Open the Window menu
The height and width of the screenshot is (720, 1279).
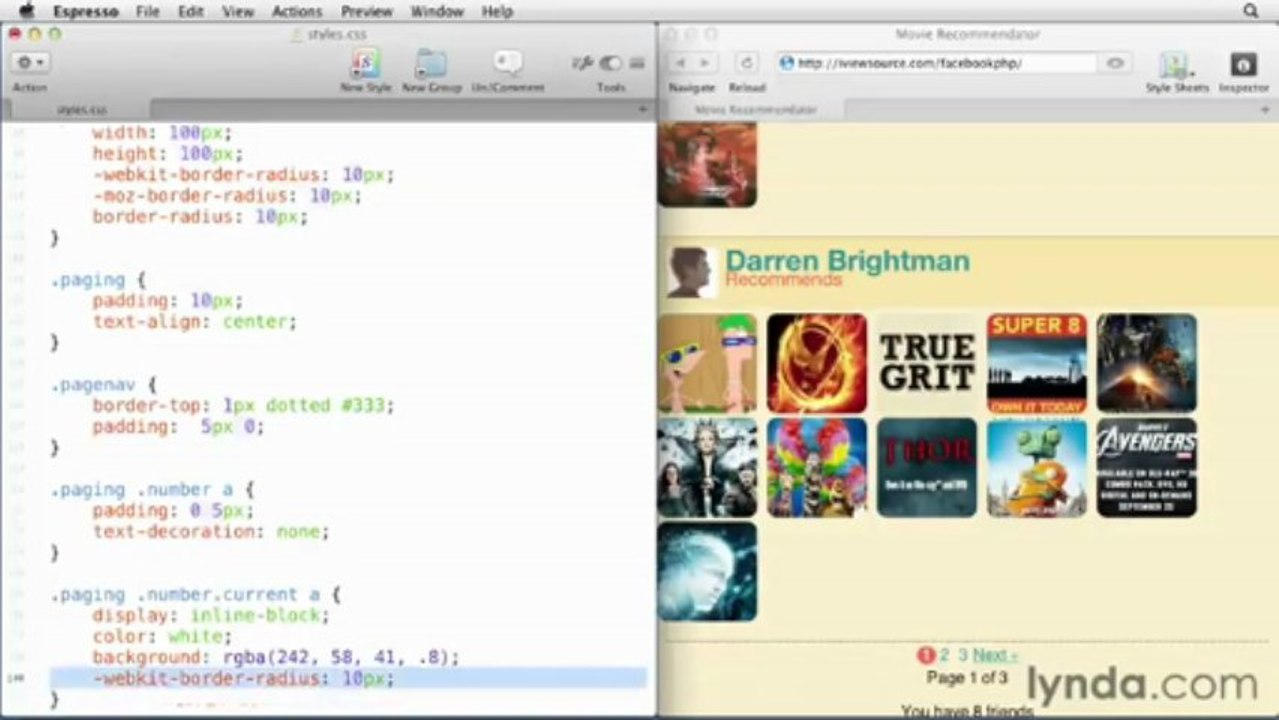pyautogui.click(x=437, y=11)
